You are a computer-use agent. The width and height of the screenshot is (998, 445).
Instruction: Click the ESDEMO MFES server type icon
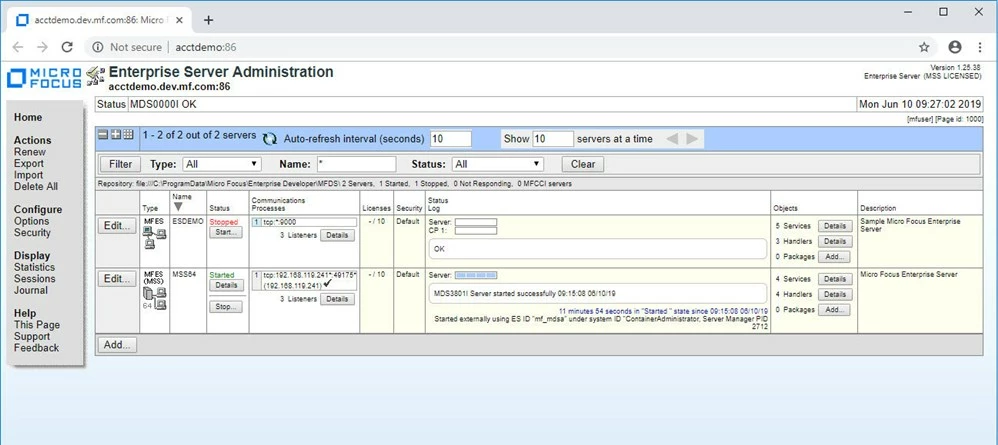coord(155,237)
